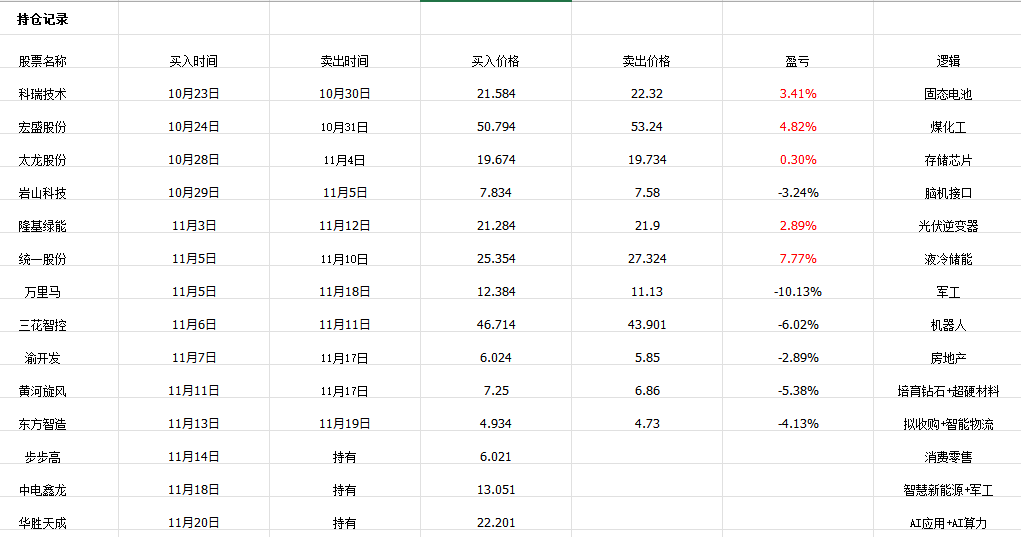The height and width of the screenshot is (537, 1021).
Task: Select the 太龙股份 stock name cell
Action: tap(42, 160)
